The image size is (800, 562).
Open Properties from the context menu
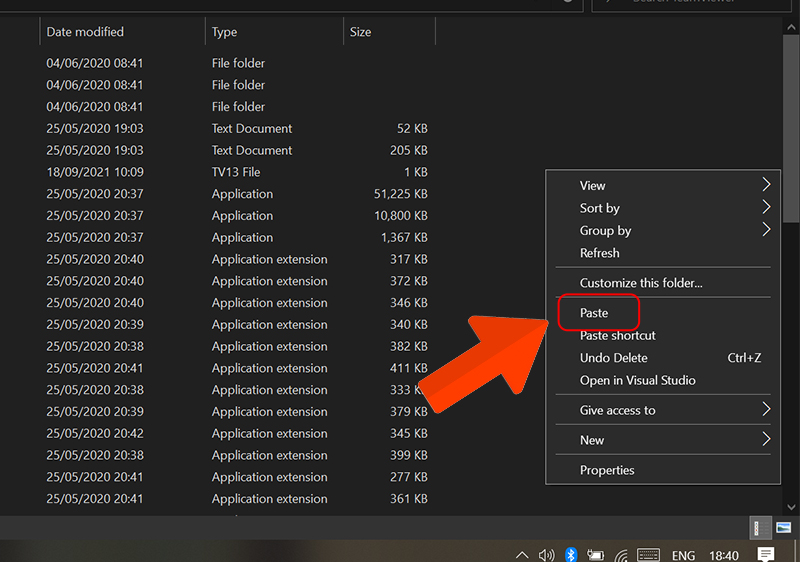[x=607, y=470]
